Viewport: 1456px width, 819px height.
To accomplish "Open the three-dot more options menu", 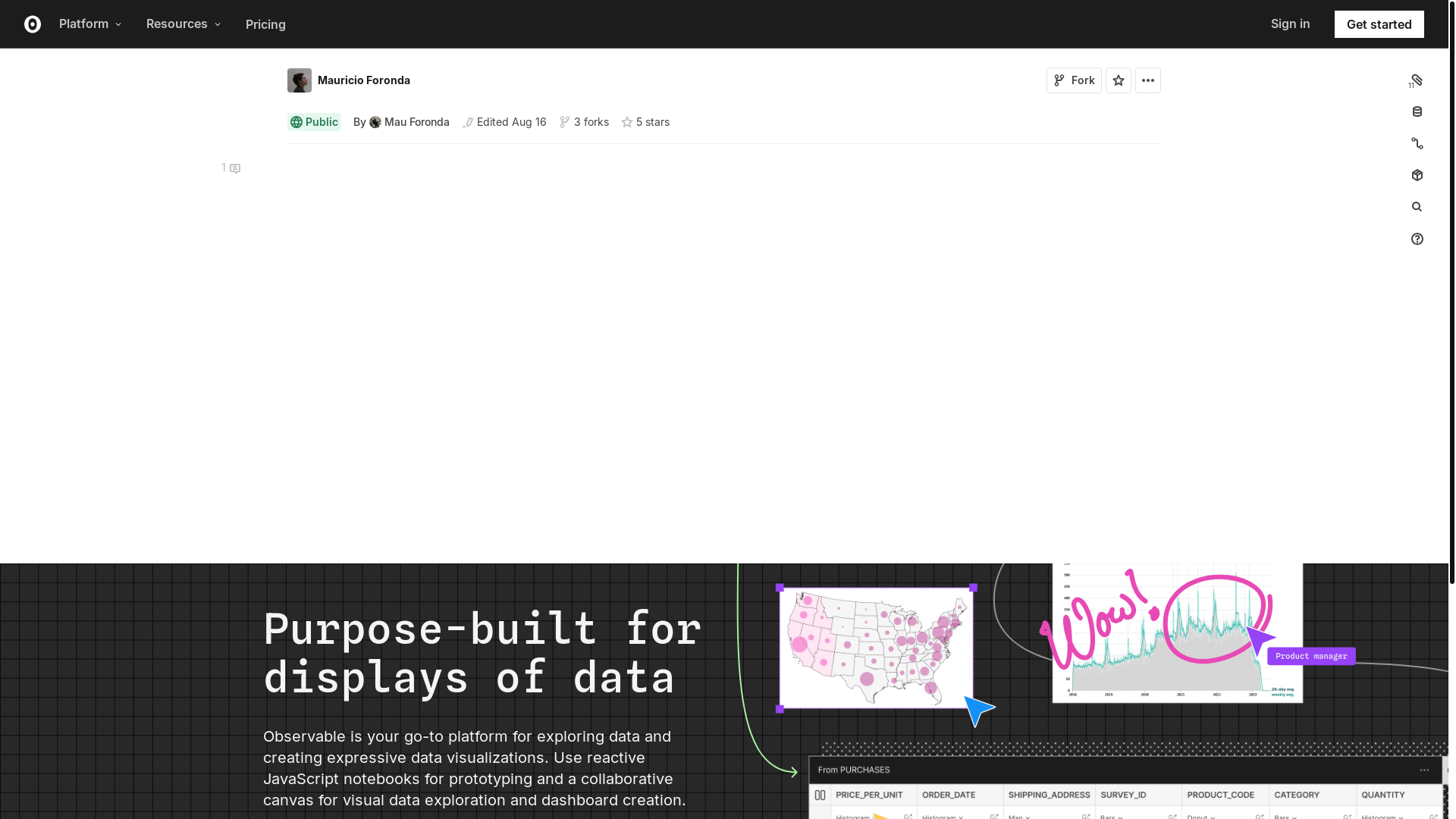I will click(x=1147, y=80).
